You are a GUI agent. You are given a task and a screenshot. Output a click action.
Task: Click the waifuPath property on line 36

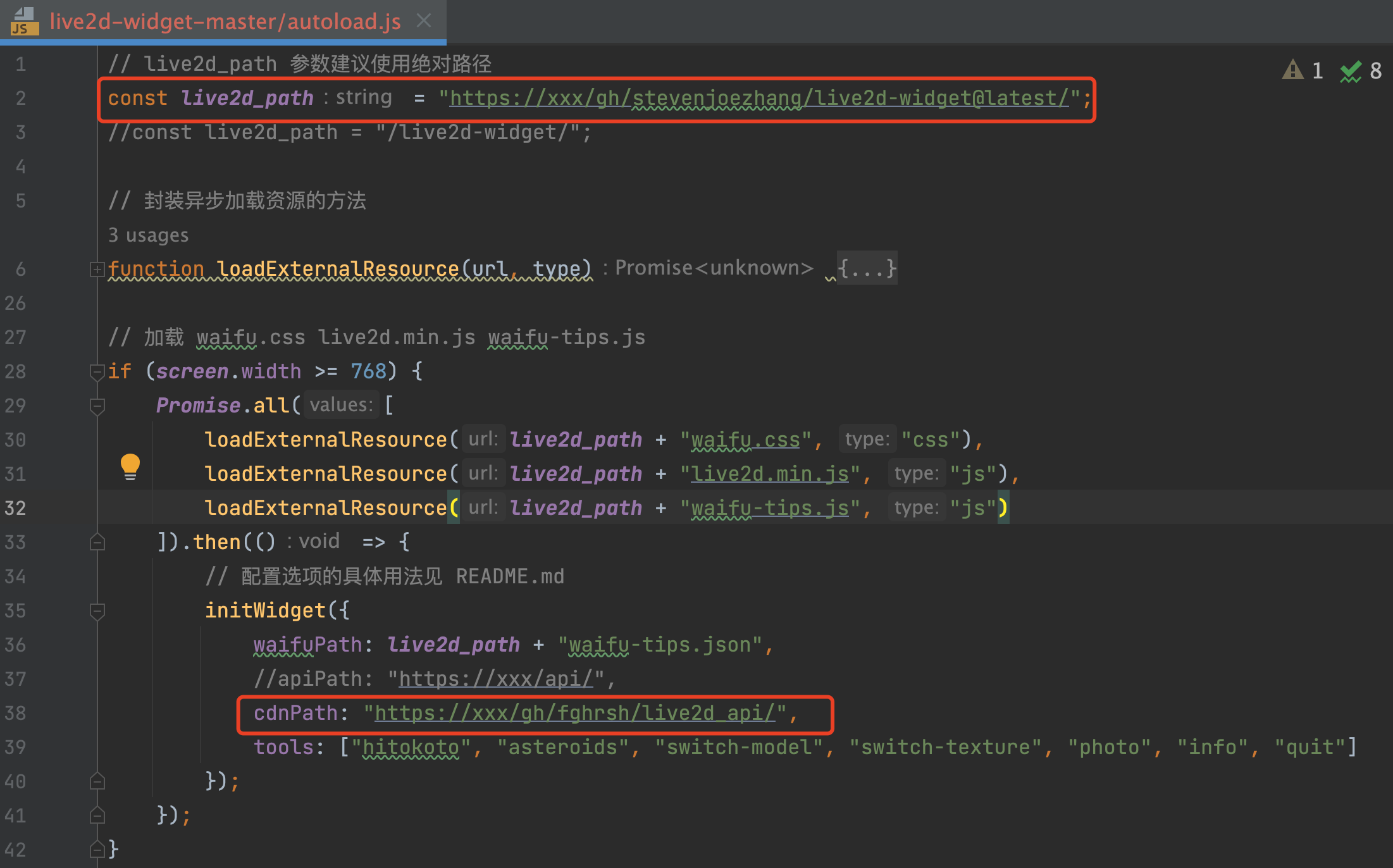click(307, 645)
